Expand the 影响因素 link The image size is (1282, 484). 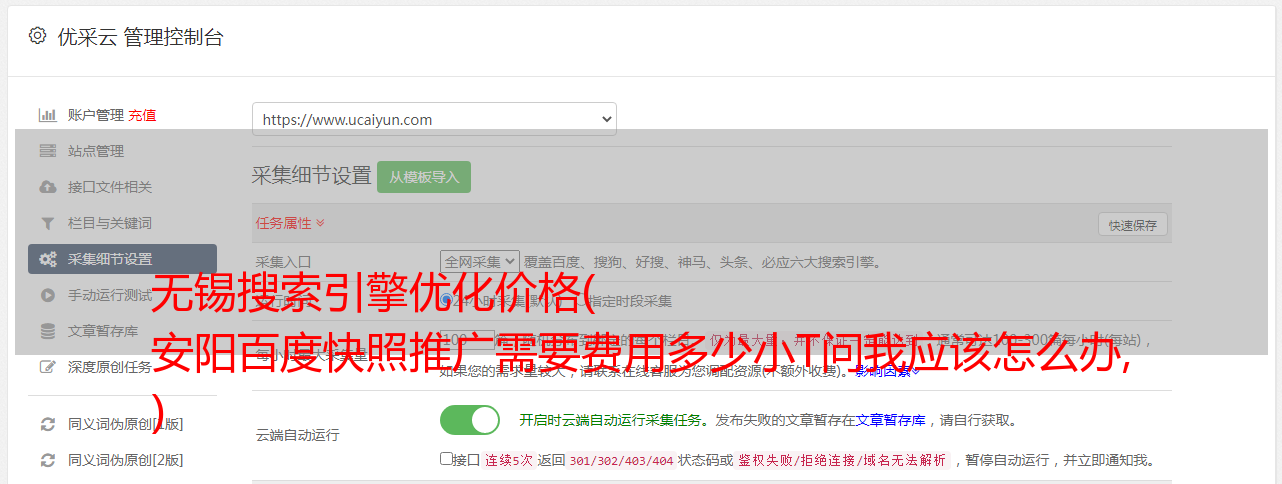pyautogui.click(x=886, y=371)
